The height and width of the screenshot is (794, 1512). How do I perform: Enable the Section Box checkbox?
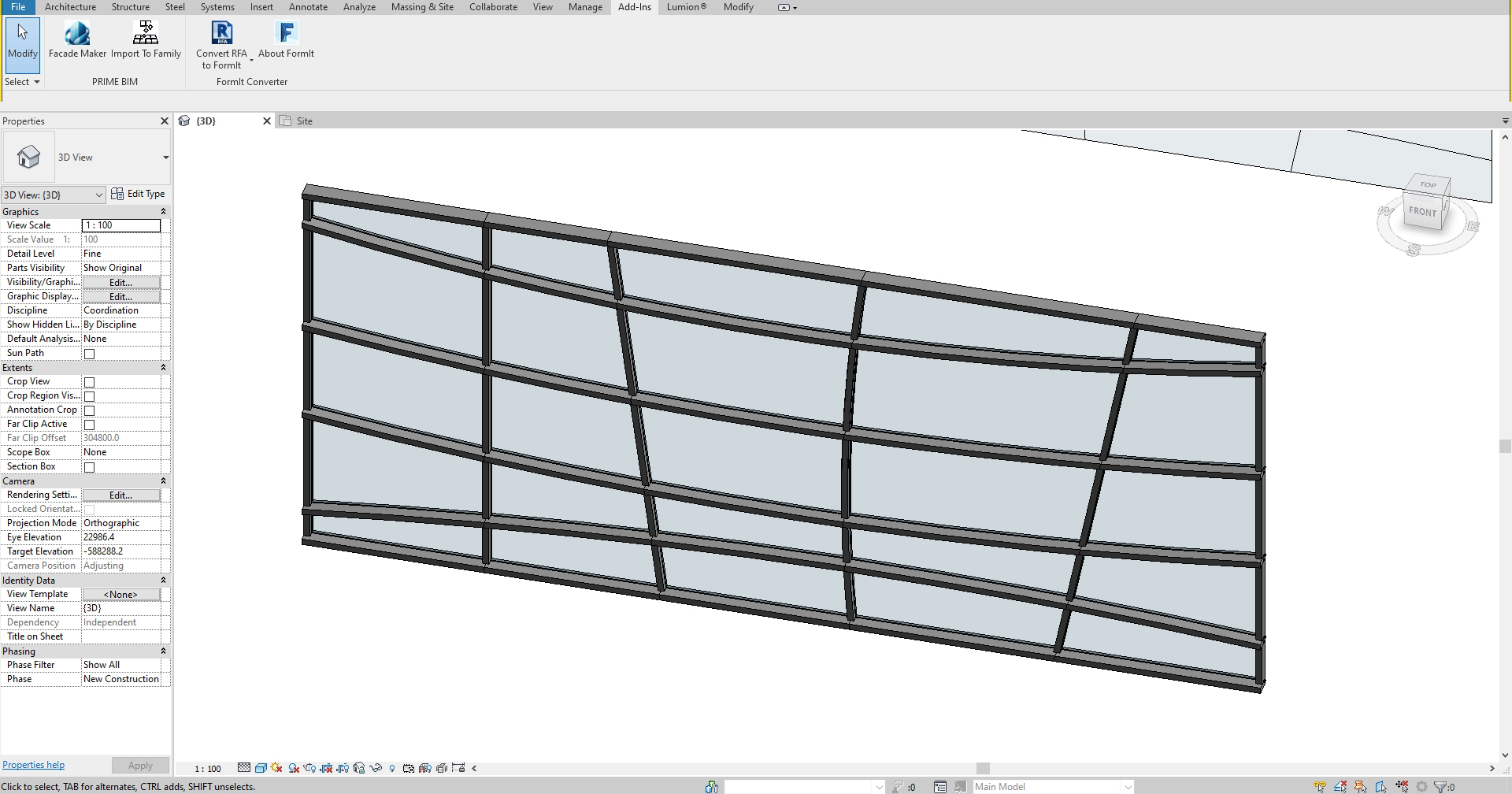(x=89, y=467)
